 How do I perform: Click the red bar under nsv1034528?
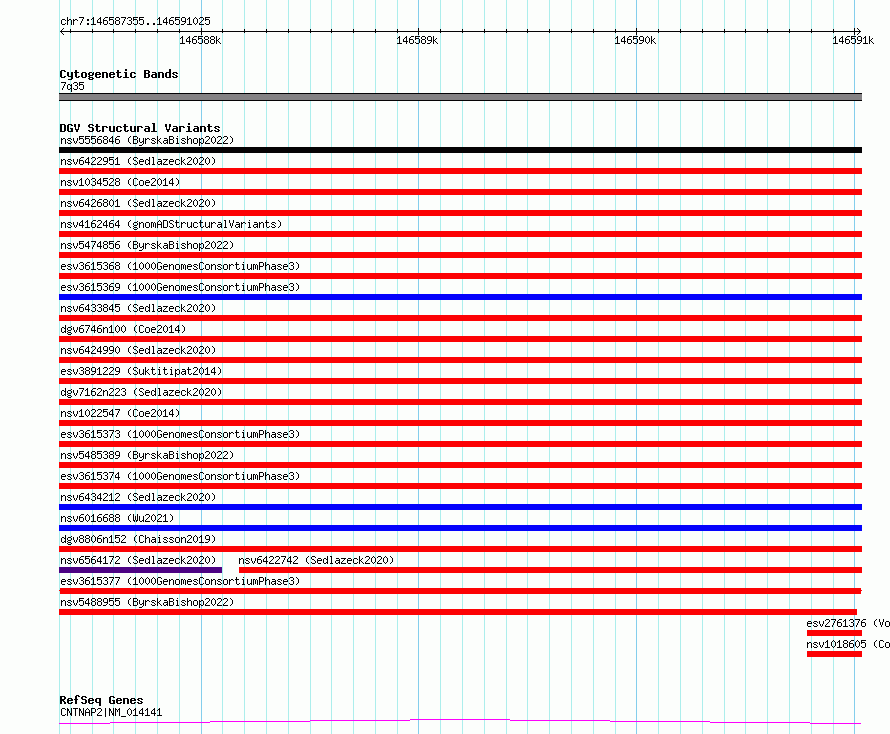coord(460,192)
